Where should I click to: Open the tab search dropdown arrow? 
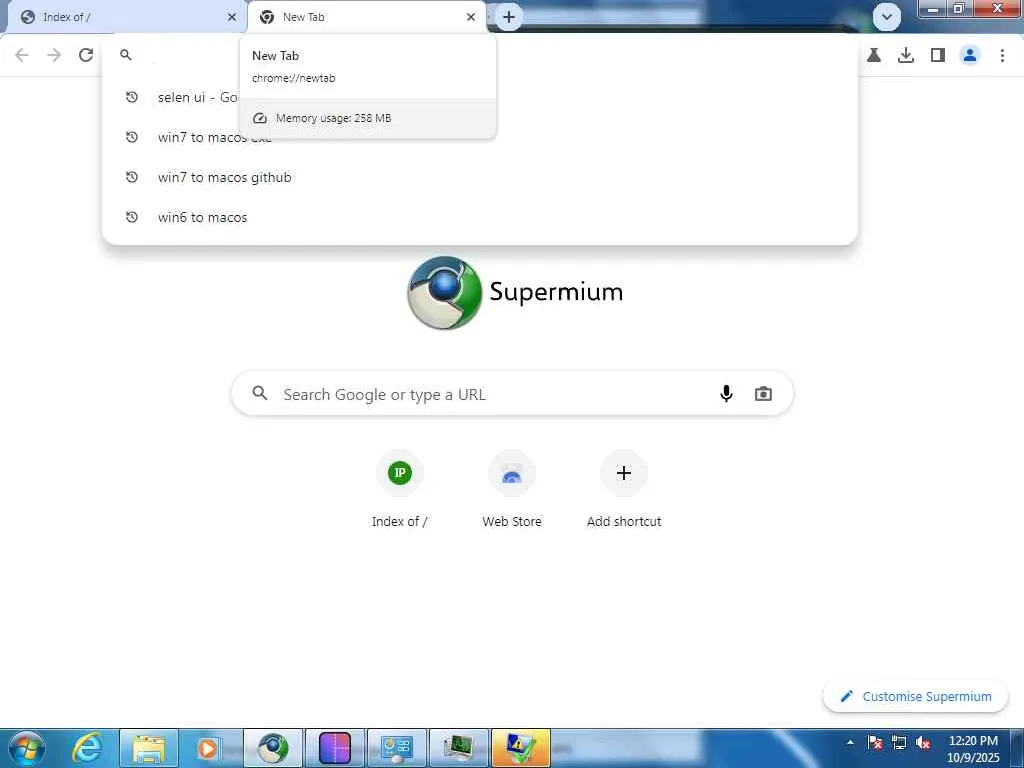pos(886,17)
